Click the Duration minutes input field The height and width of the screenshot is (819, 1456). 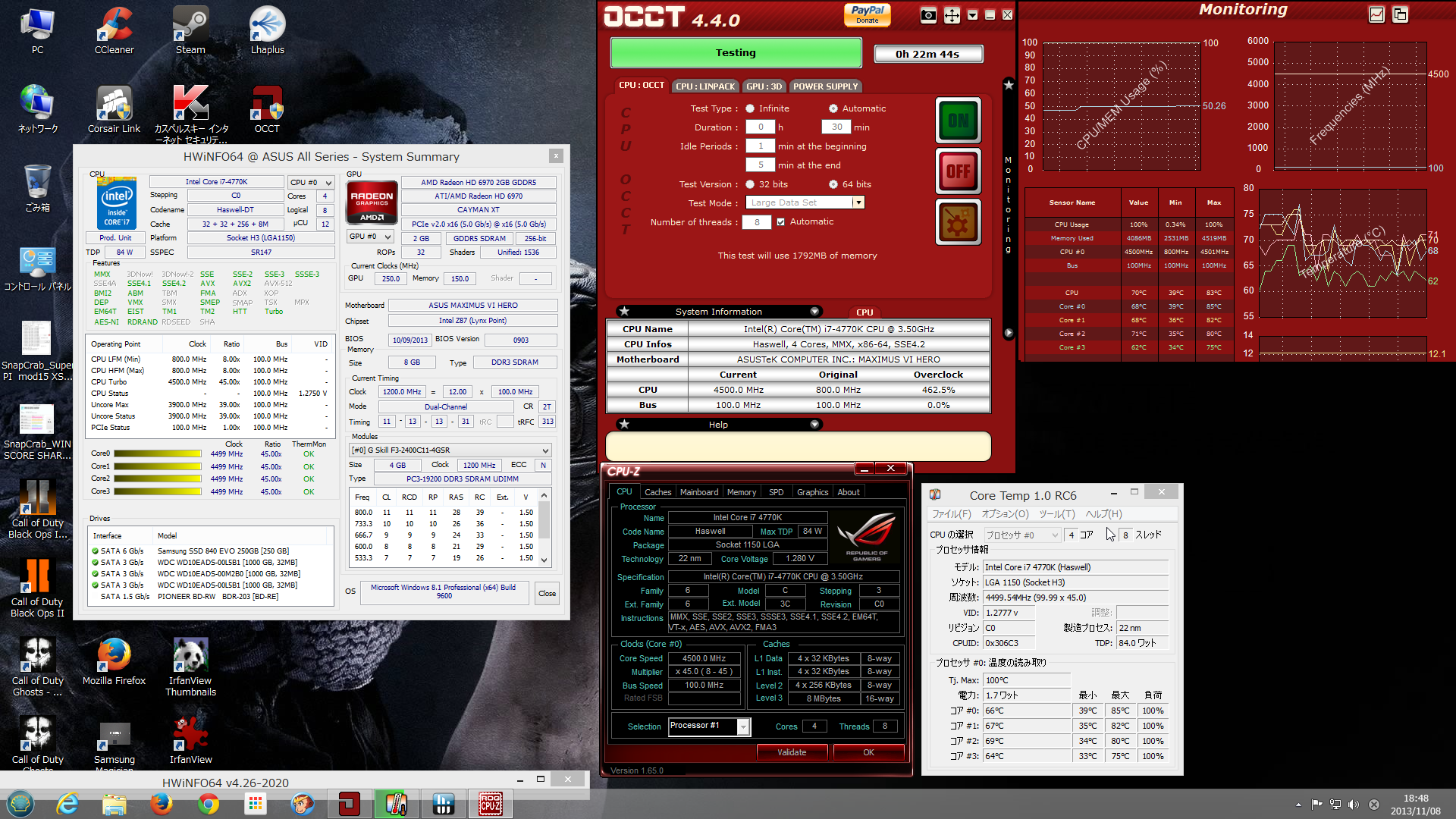pos(836,127)
